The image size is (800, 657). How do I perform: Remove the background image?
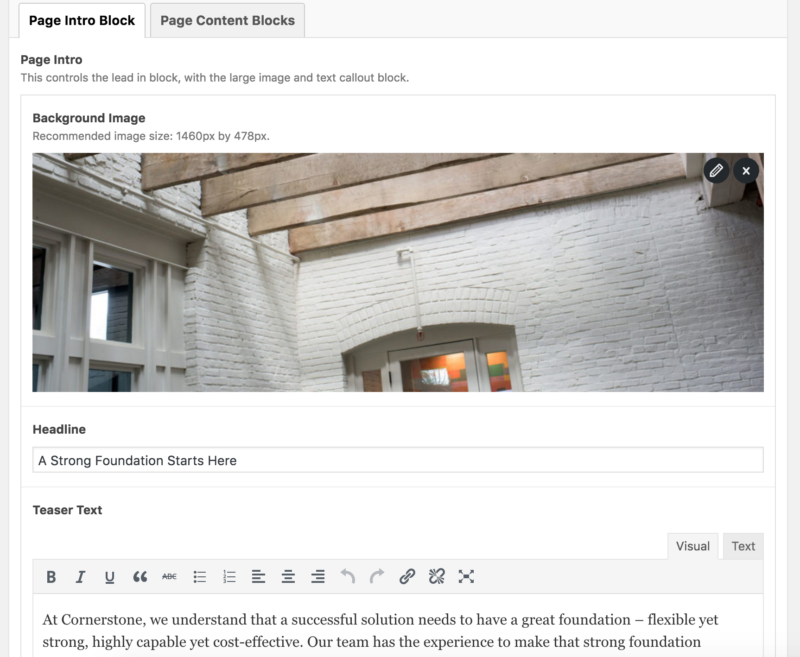tap(746, 170)
